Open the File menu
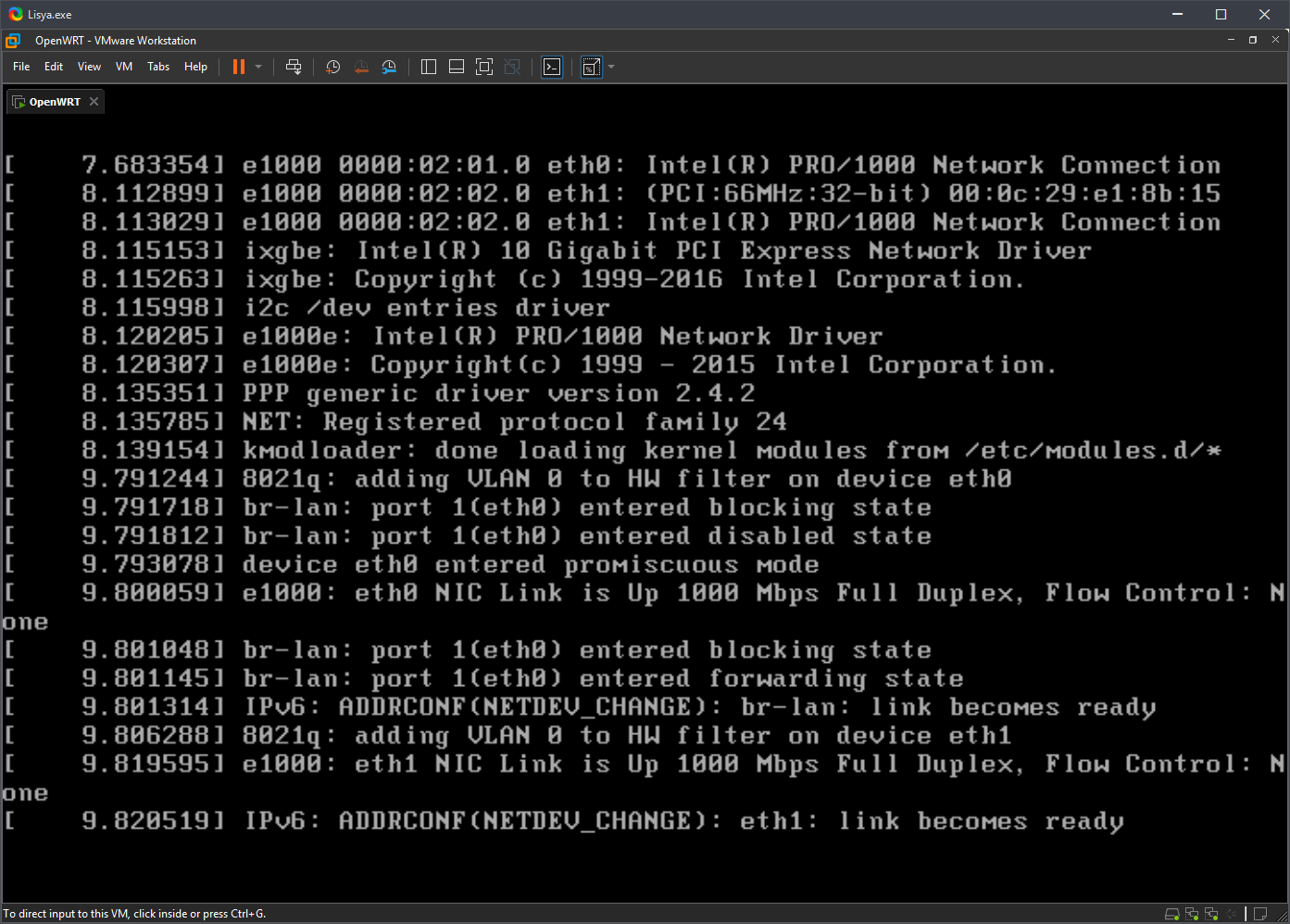The width and height of the screenshot is (1290, 924). (21, 67)
